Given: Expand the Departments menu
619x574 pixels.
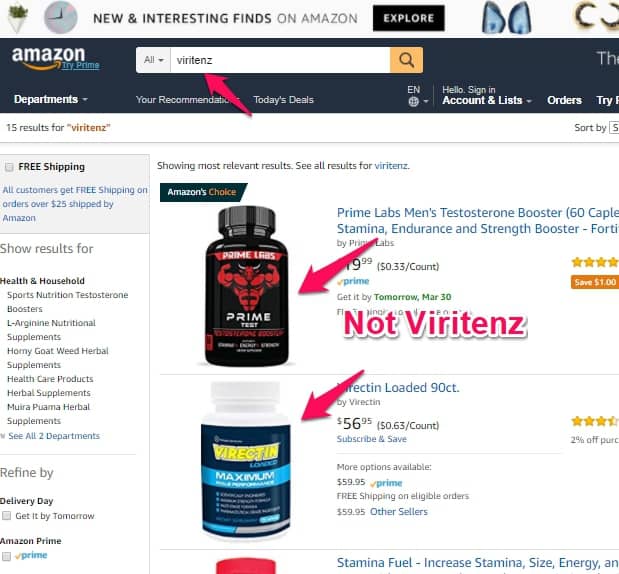Looking at the screenshot, I should pos(51,99).
